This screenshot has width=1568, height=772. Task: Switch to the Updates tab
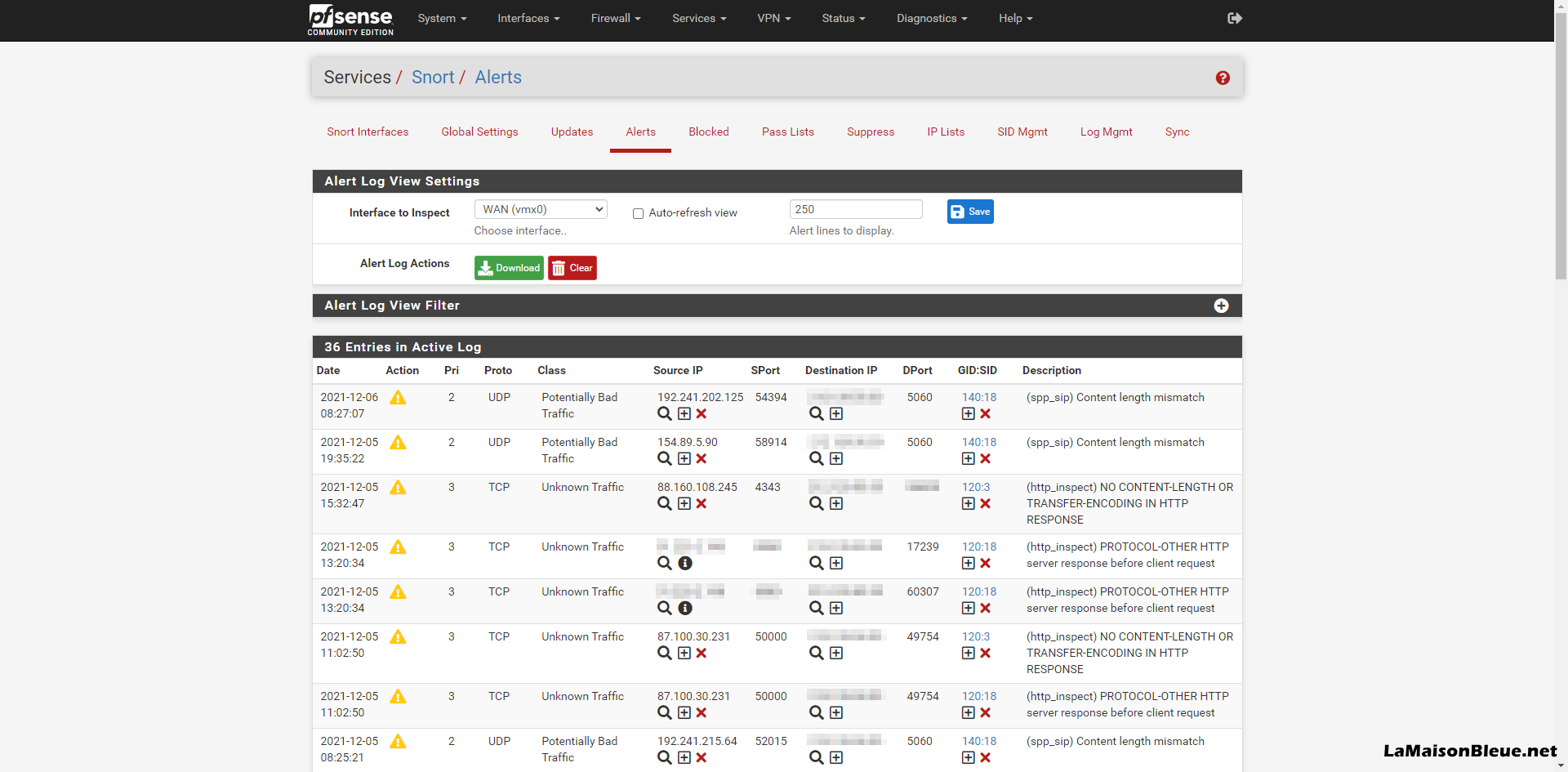(x=572, y=132)
